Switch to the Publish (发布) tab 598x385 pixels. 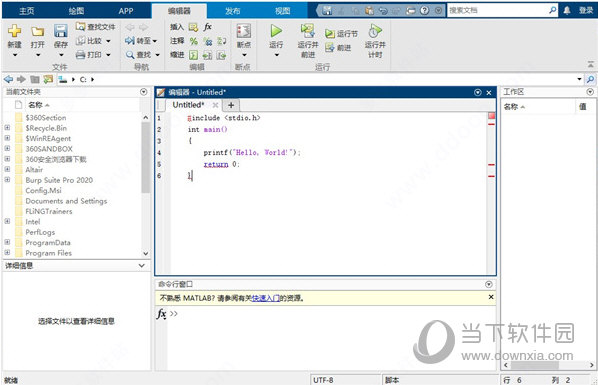click(x=233, y=11)
